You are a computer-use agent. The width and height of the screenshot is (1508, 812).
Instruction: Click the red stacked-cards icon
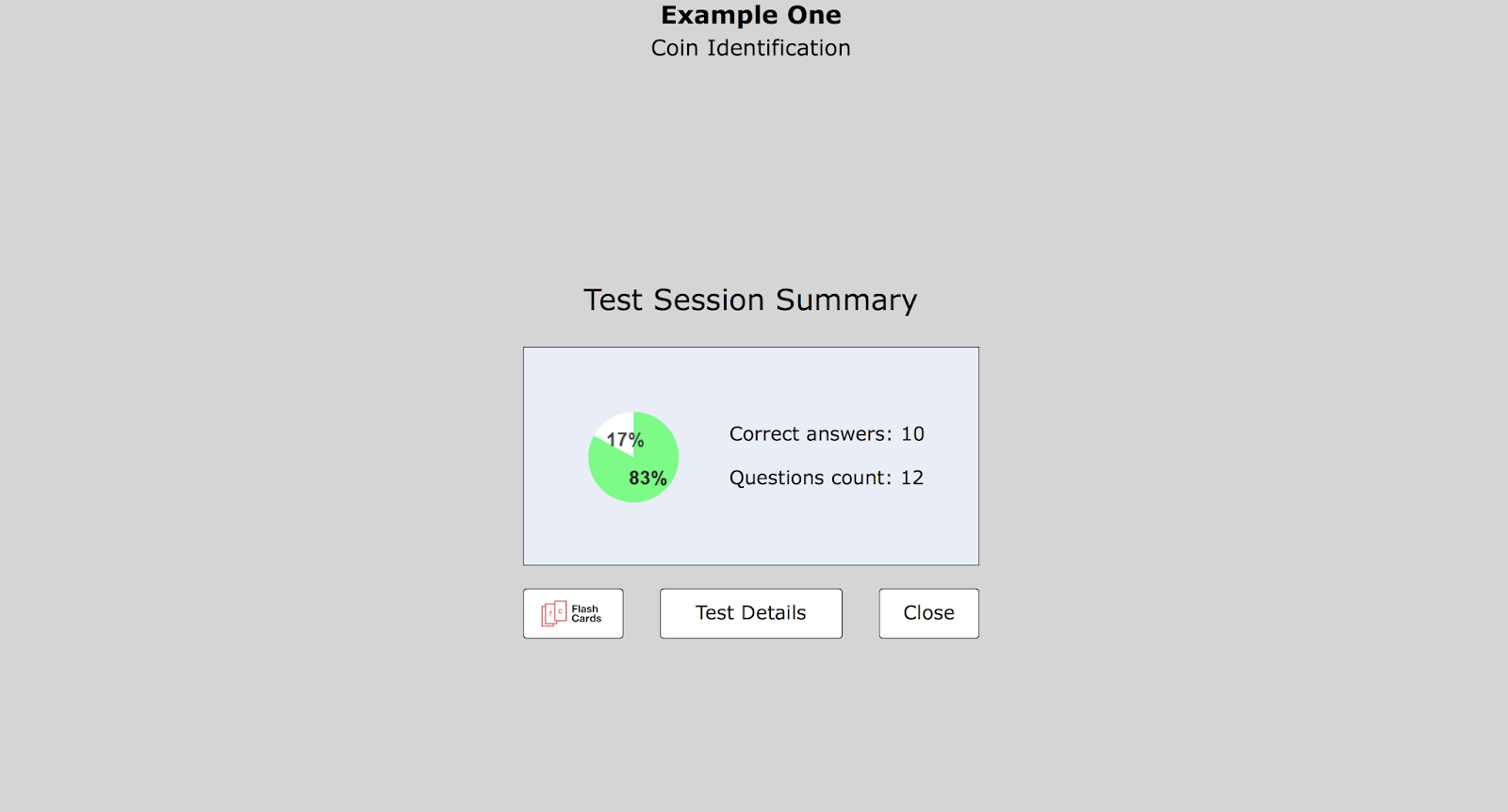553,613
